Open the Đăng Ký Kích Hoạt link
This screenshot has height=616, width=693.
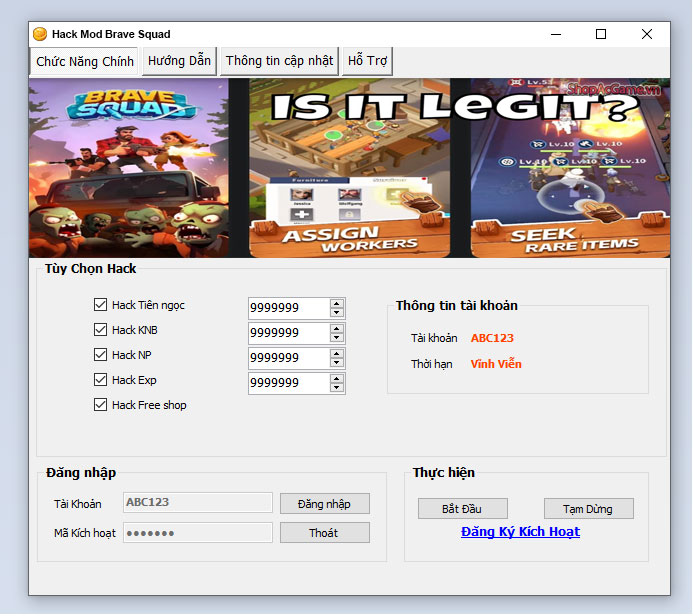click(x=520, y=532)
